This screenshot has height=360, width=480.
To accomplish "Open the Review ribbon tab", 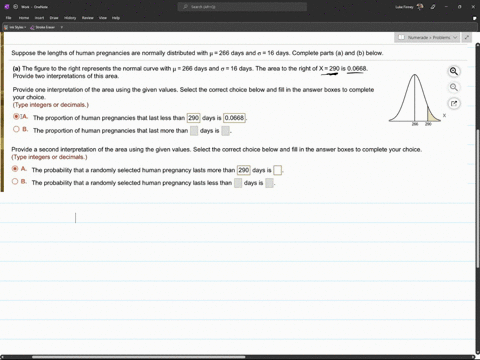I will point(88,18).
